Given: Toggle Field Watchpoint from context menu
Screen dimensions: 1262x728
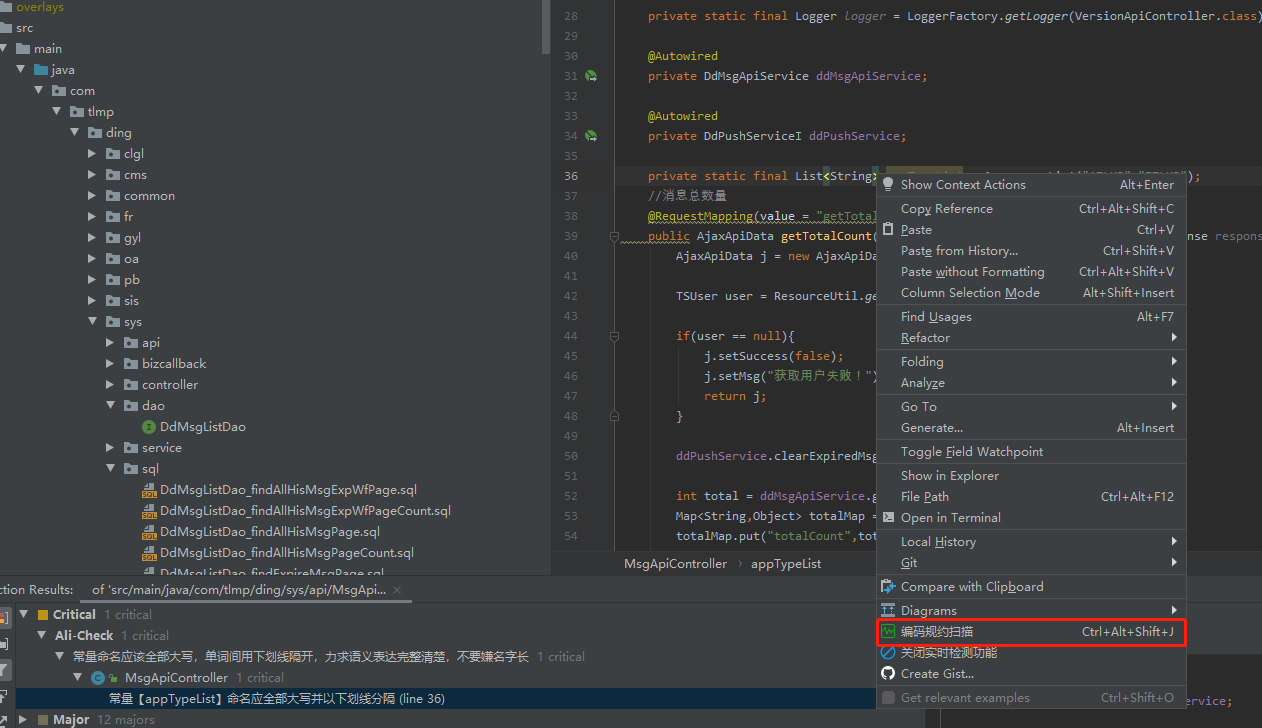Looking at the screenshot, I should coord(1031,452).
